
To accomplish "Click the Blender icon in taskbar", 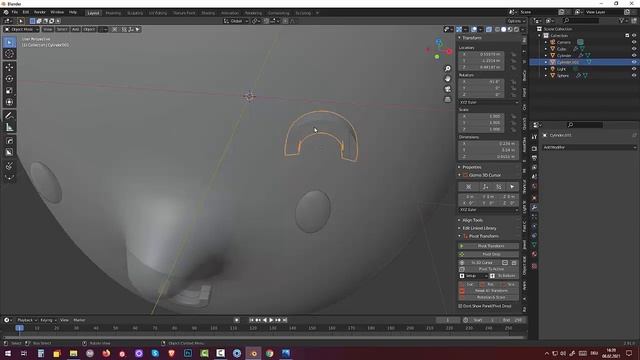I will coord(253,353).
